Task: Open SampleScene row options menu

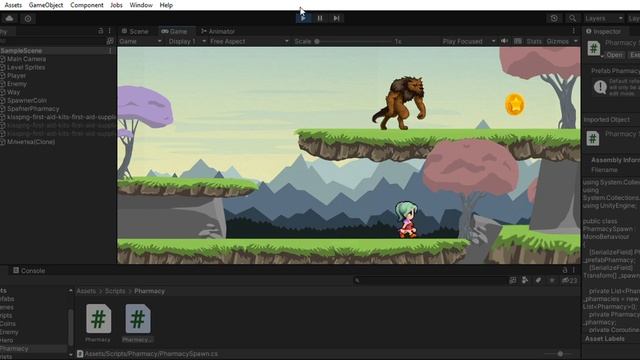Action: click(x=110, y=51)
